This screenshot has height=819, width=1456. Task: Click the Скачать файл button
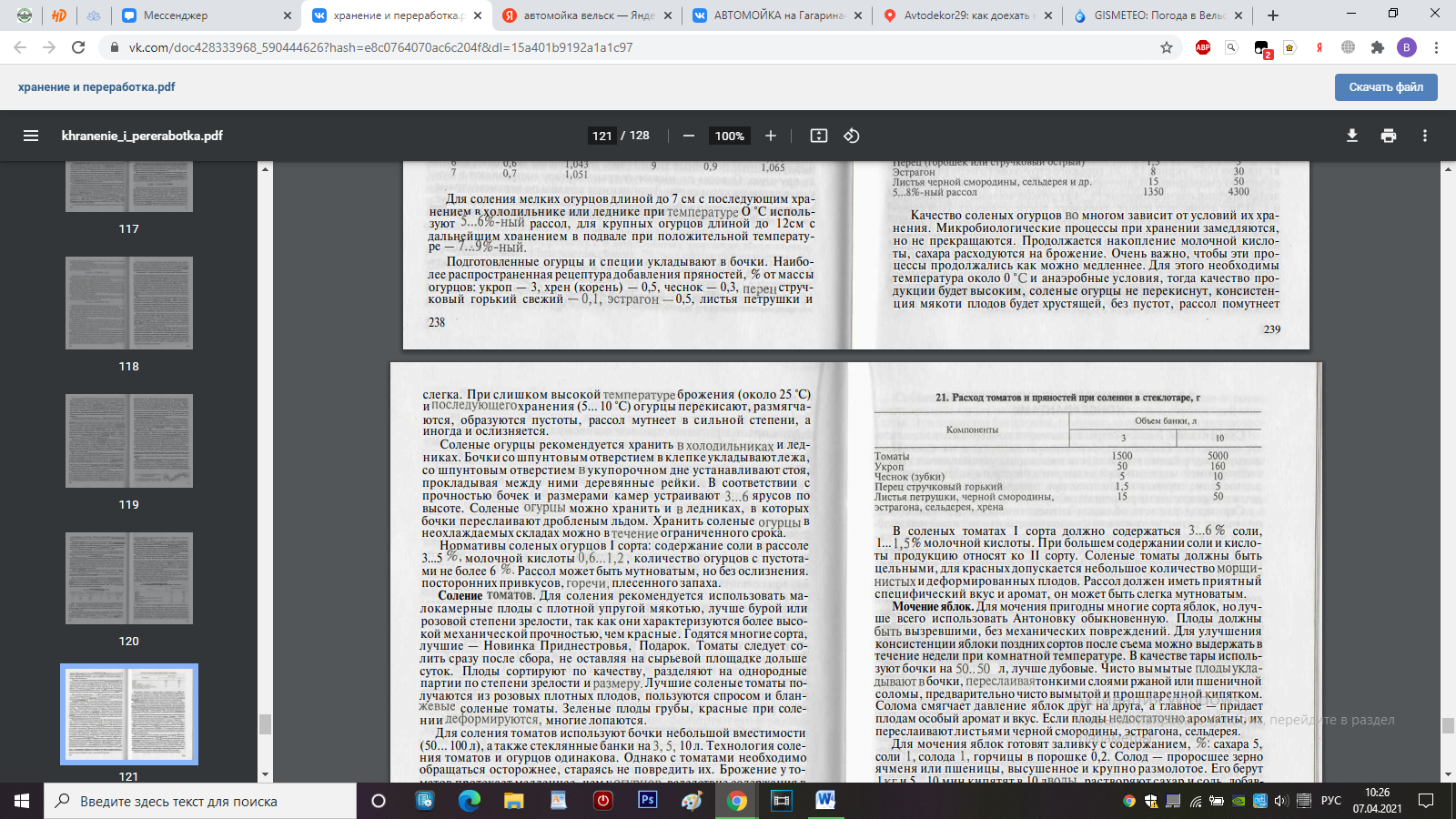(x=1386, y=87)
